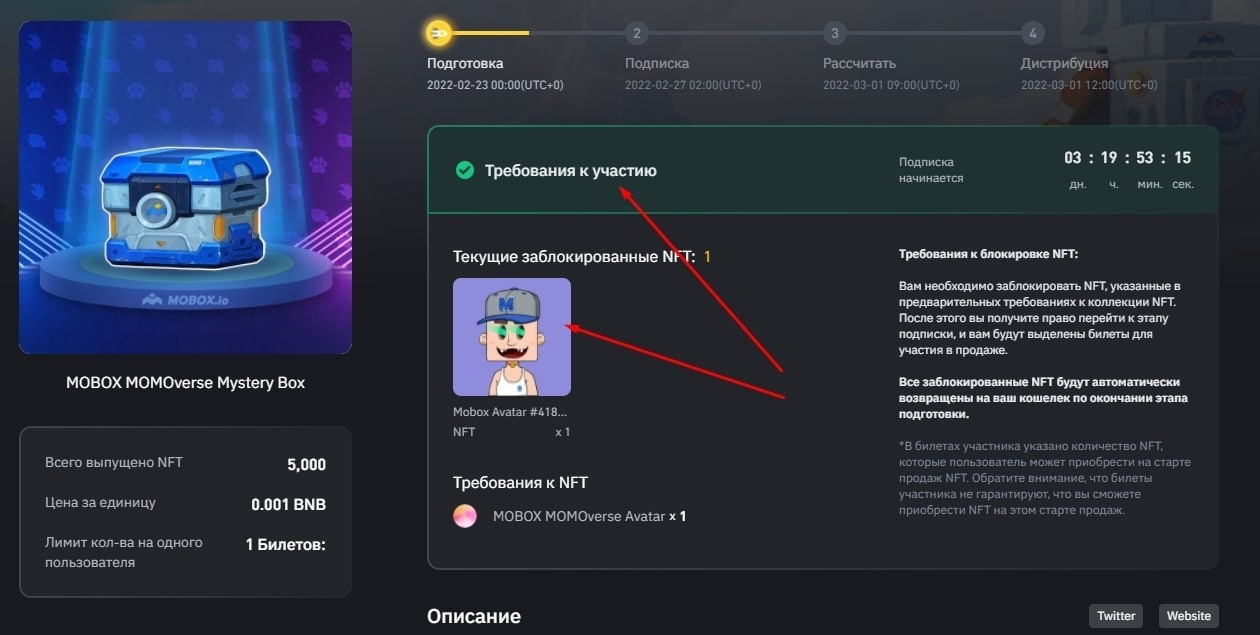Click the Mobox Avatar #418 name label
The height and width of the screenshot is (635, 1260).
pyautogui.click(x=511, y=412)
